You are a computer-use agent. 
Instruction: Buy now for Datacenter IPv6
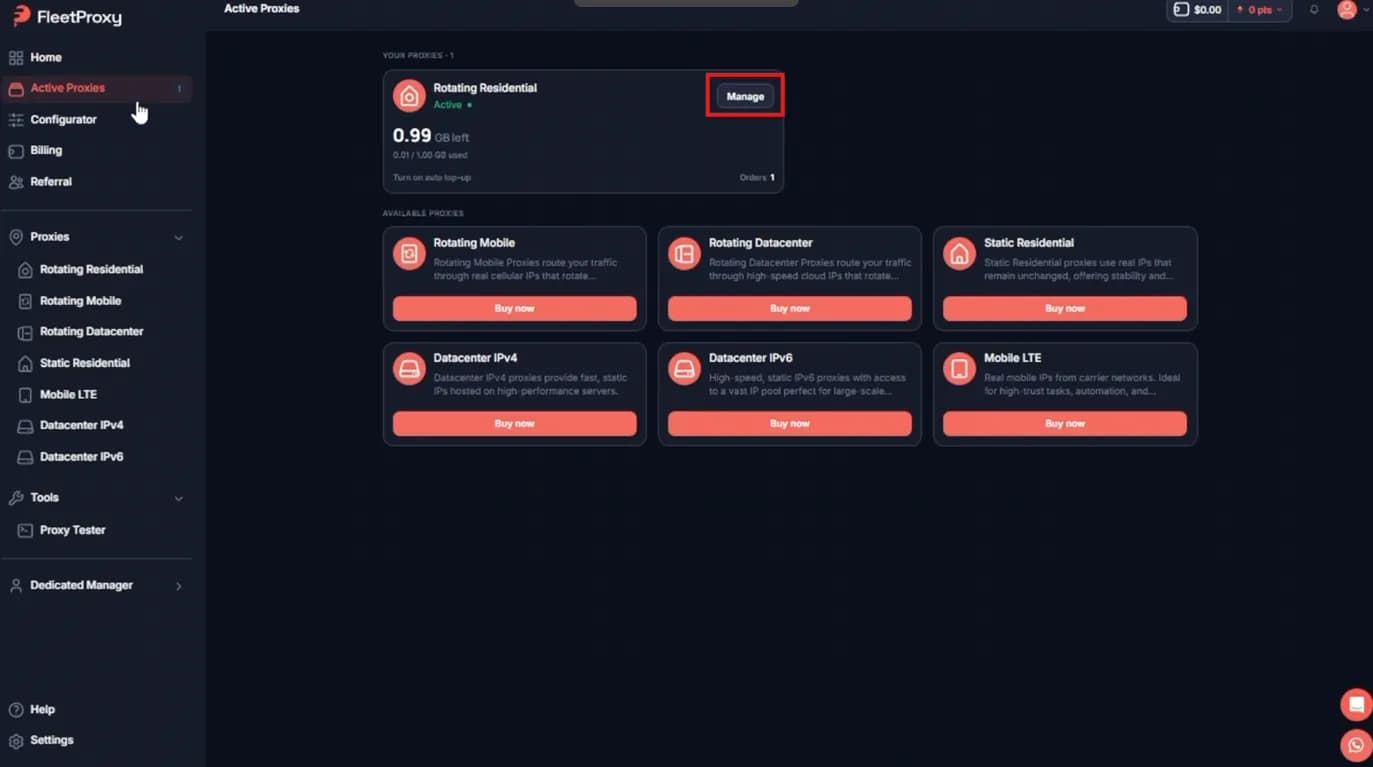click(790, 424)
